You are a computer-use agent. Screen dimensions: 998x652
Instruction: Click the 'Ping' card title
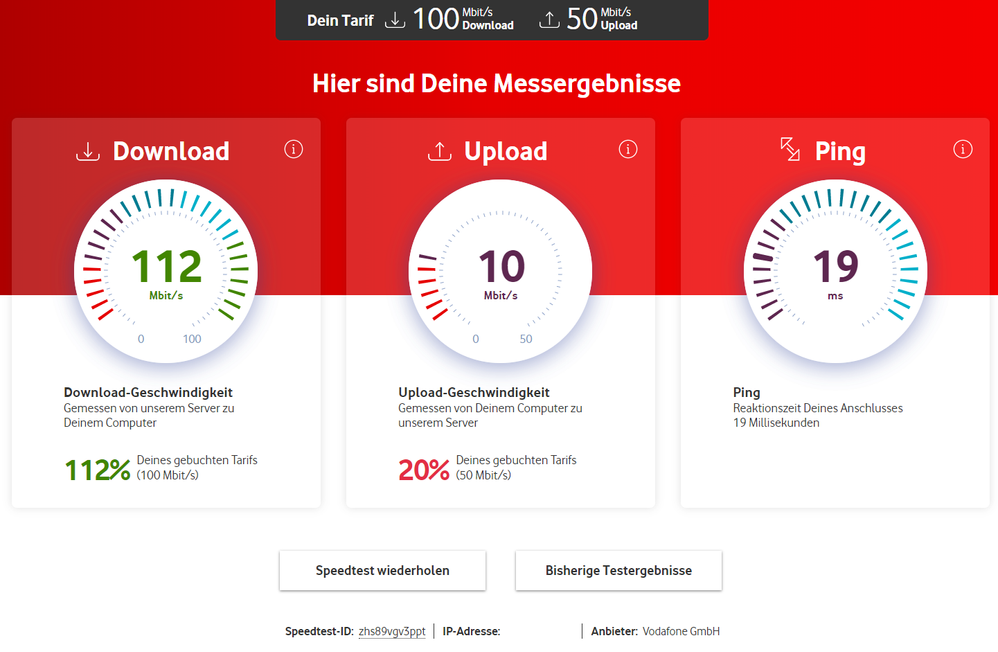(x=840, y=152)
